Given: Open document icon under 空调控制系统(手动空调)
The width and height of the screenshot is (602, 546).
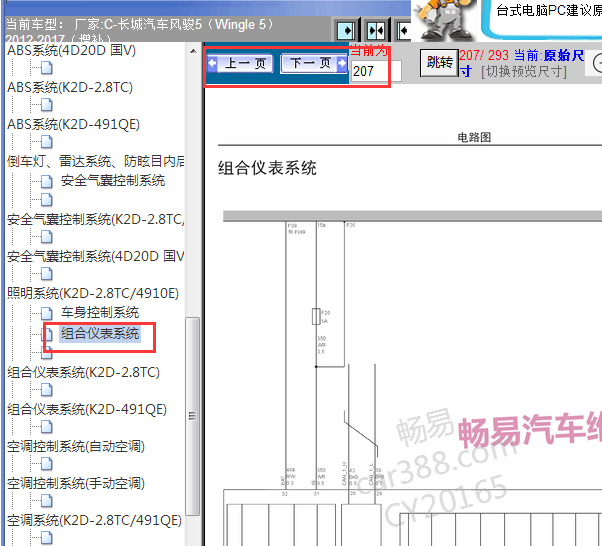Looking at the screenshot, I should (x=47, y=501).
